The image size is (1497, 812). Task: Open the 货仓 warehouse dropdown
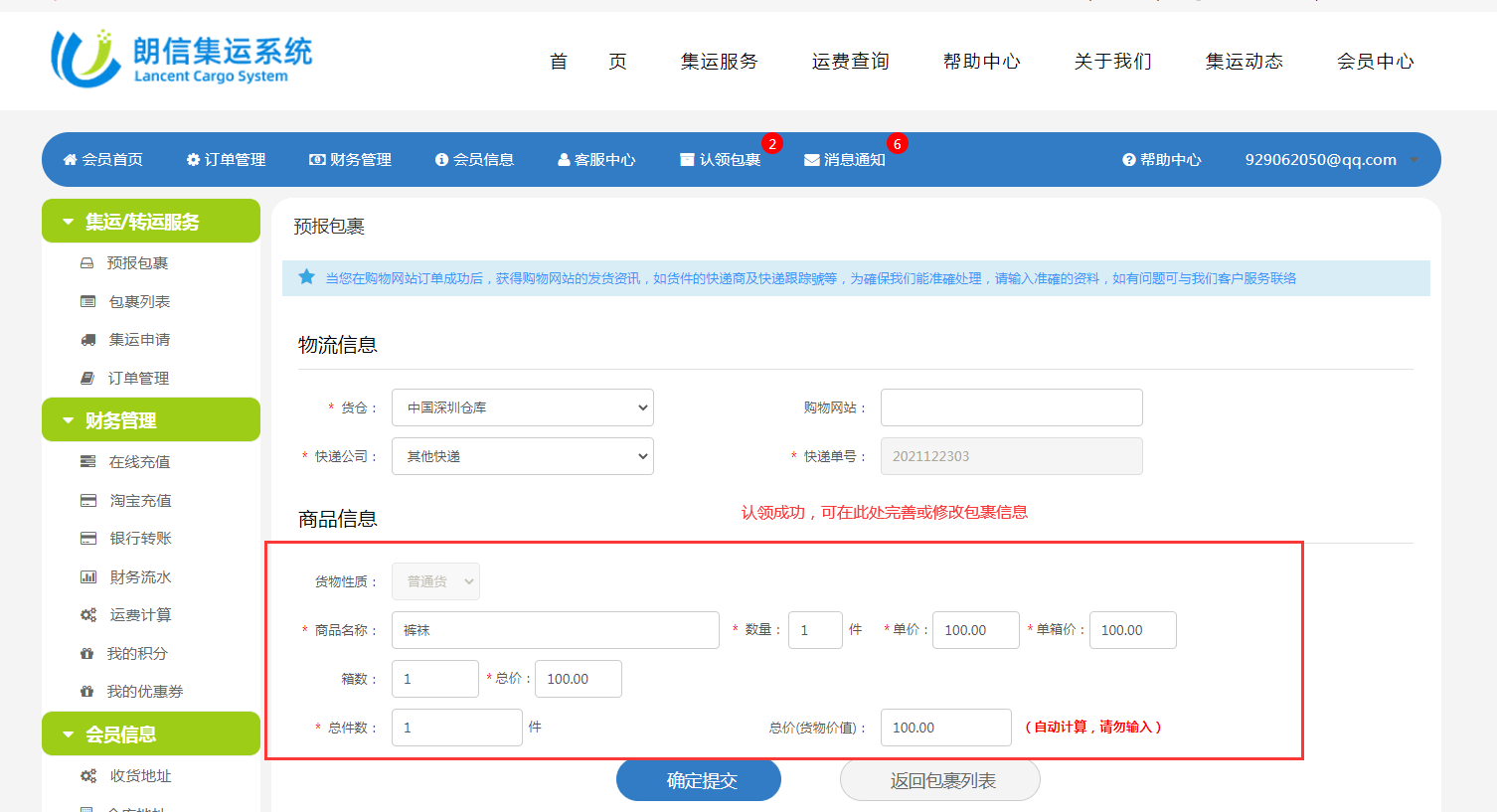[x=522, y=407]
